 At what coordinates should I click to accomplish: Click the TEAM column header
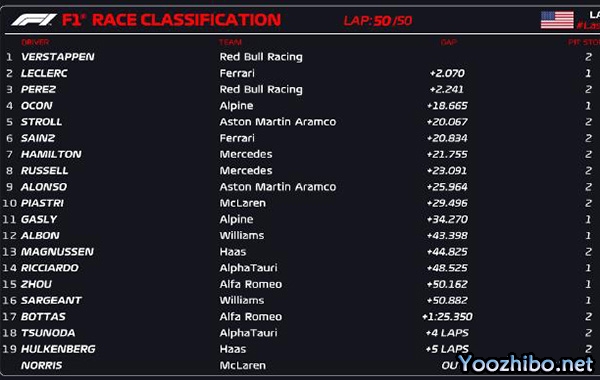[x=230, y=42]
